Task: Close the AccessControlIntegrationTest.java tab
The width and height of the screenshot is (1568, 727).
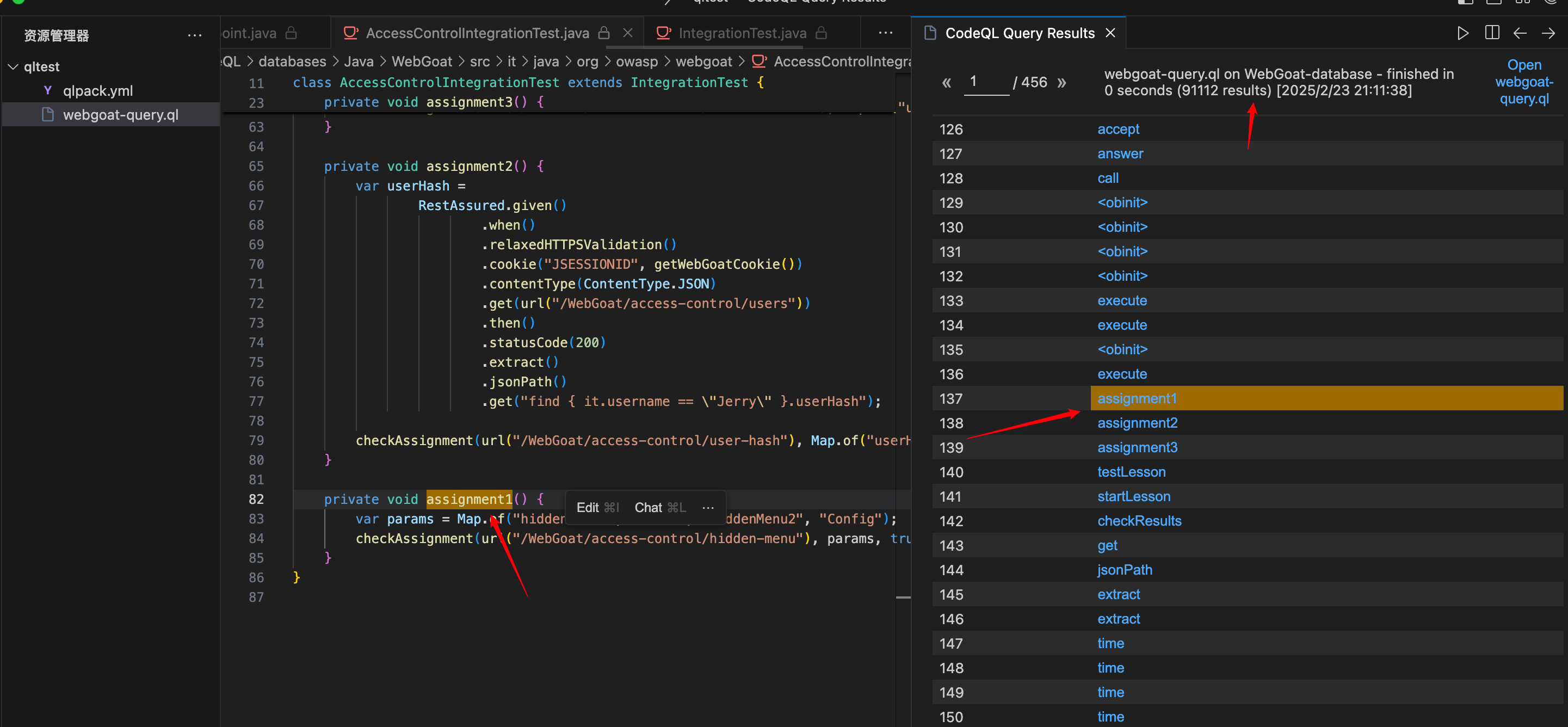Action: [627, 33]
